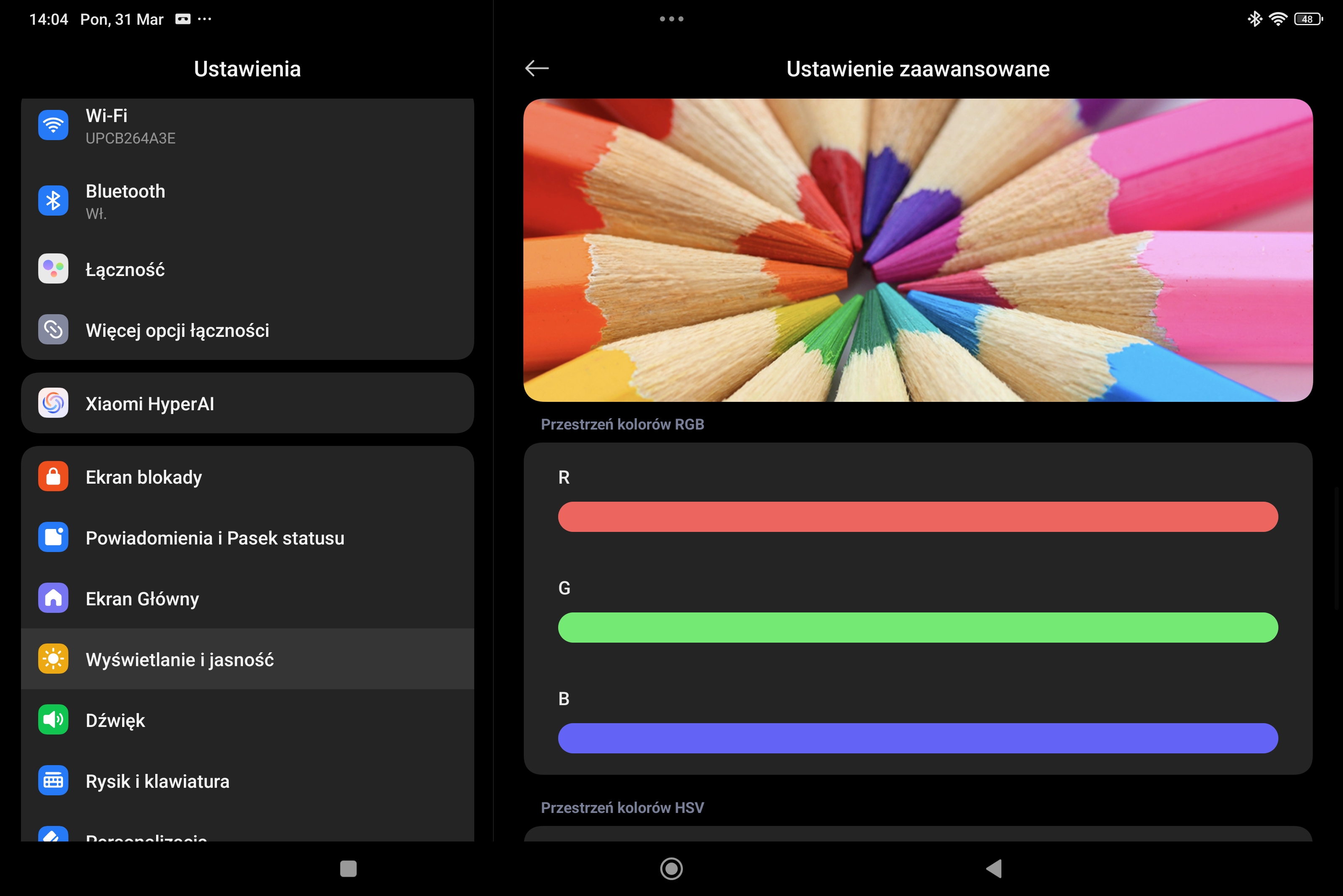The height and width of the screenshot is (896, 1343).
Task: Select Wyświetlanie i jasność entry
Action: click(x=180, y=659)
